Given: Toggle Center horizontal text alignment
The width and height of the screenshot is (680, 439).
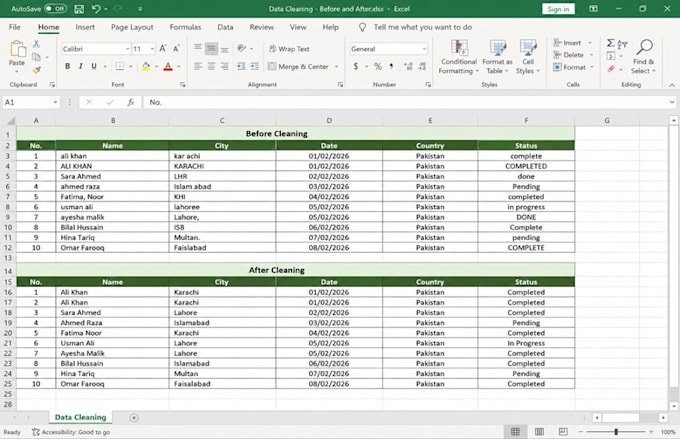Looking at the screenshot, I should [211, 66].
